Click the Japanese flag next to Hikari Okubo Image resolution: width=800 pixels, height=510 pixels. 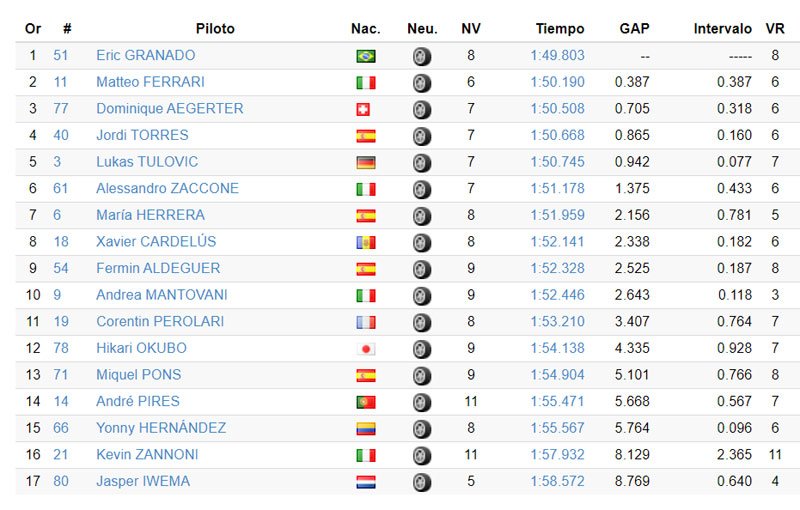pos(366,349)
